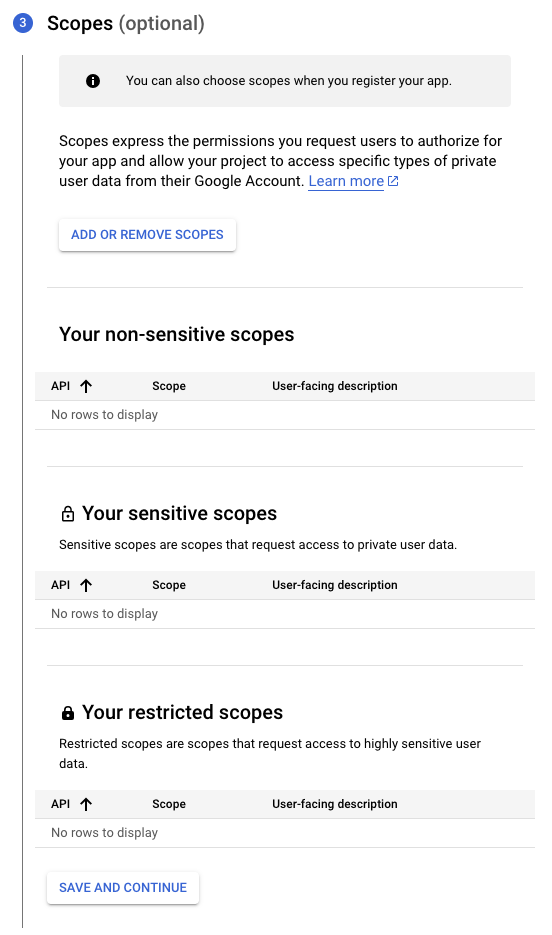Viewport: 552px width, 935px height.
Task: Click Scope column header in restricted table
Action: 169,804
